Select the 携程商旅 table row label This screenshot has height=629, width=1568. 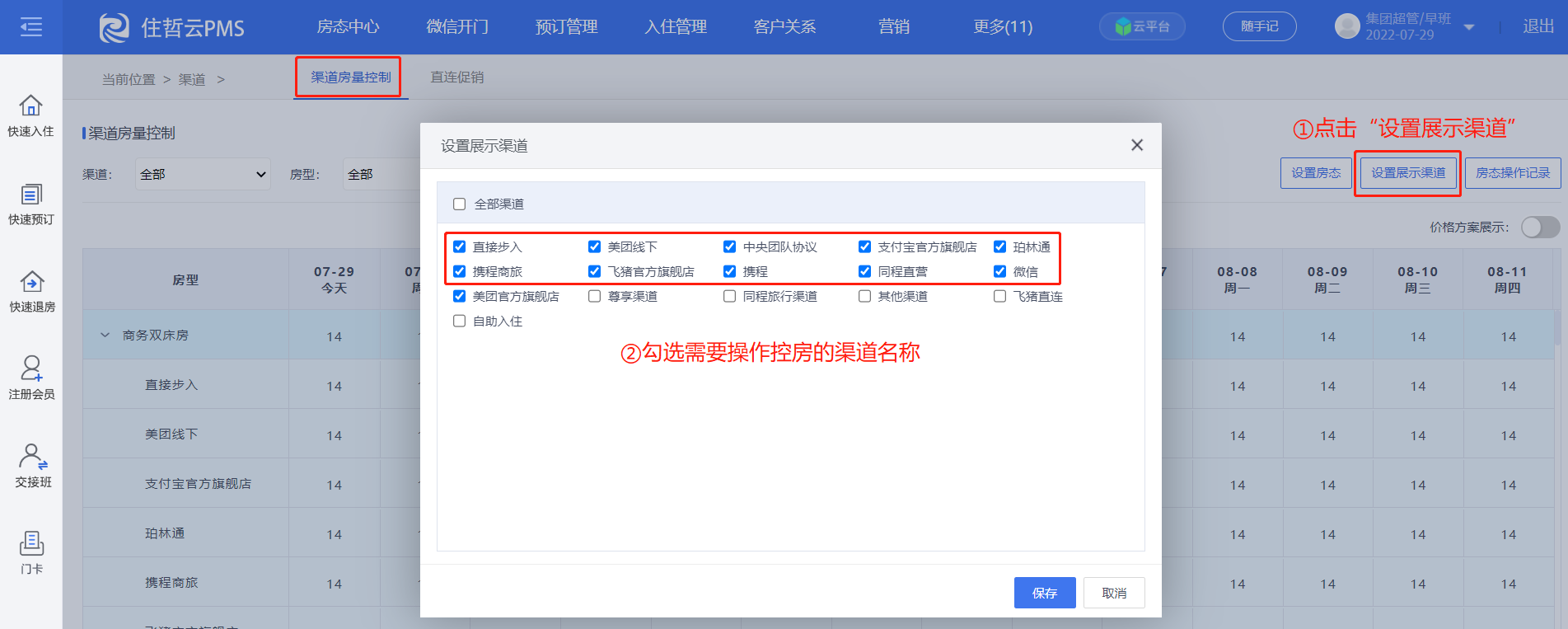click(x=171, y=583)
